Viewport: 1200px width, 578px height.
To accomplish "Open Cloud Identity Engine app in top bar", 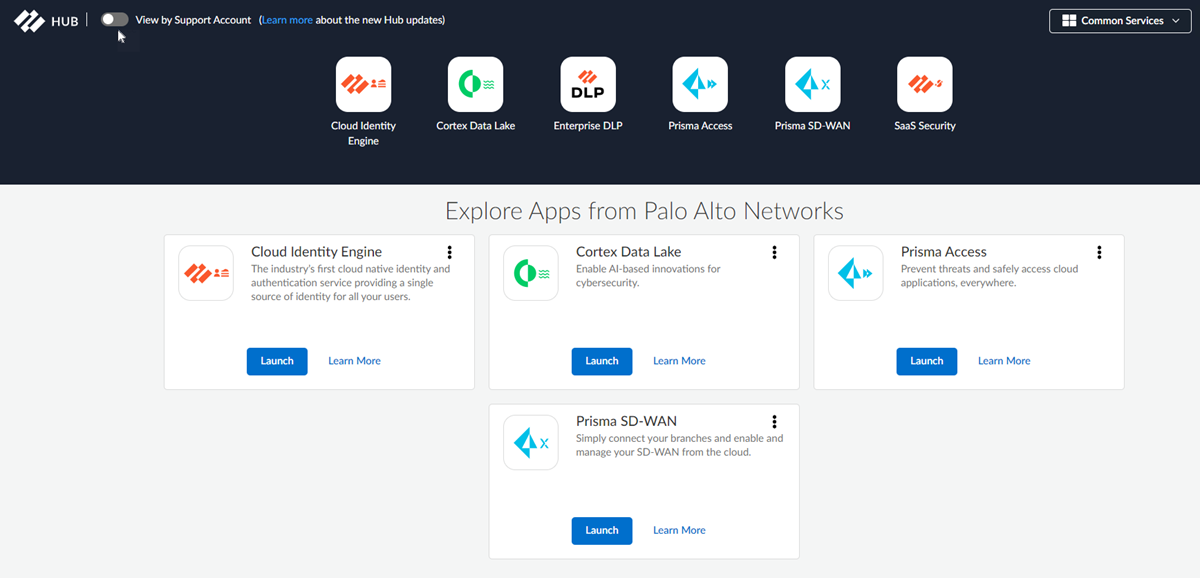I will [363, 84].
